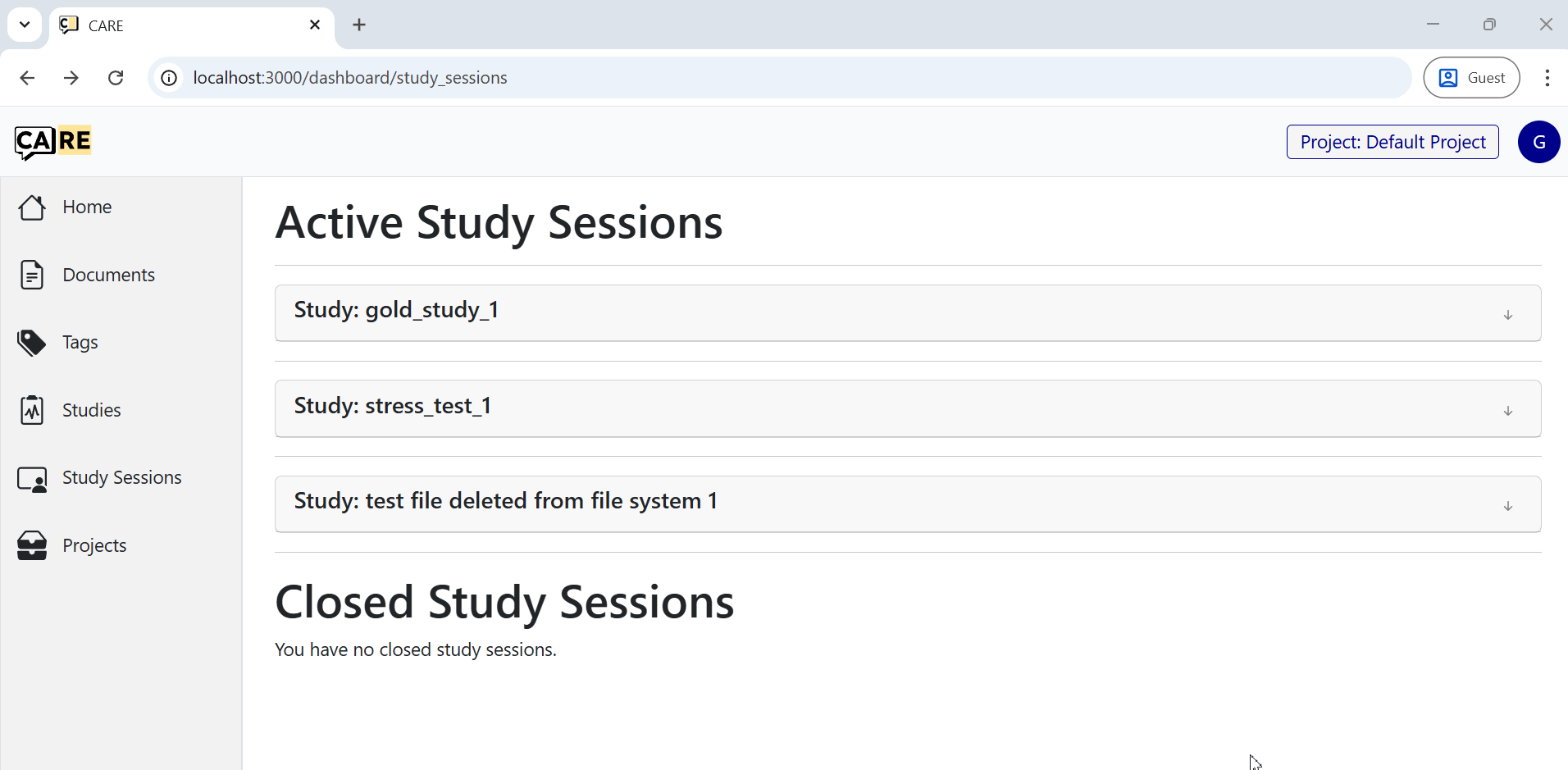This screenshot has width=1568, height=770.
Task: Select the Project: Default Project button
Action: (x=1392, y=142)
